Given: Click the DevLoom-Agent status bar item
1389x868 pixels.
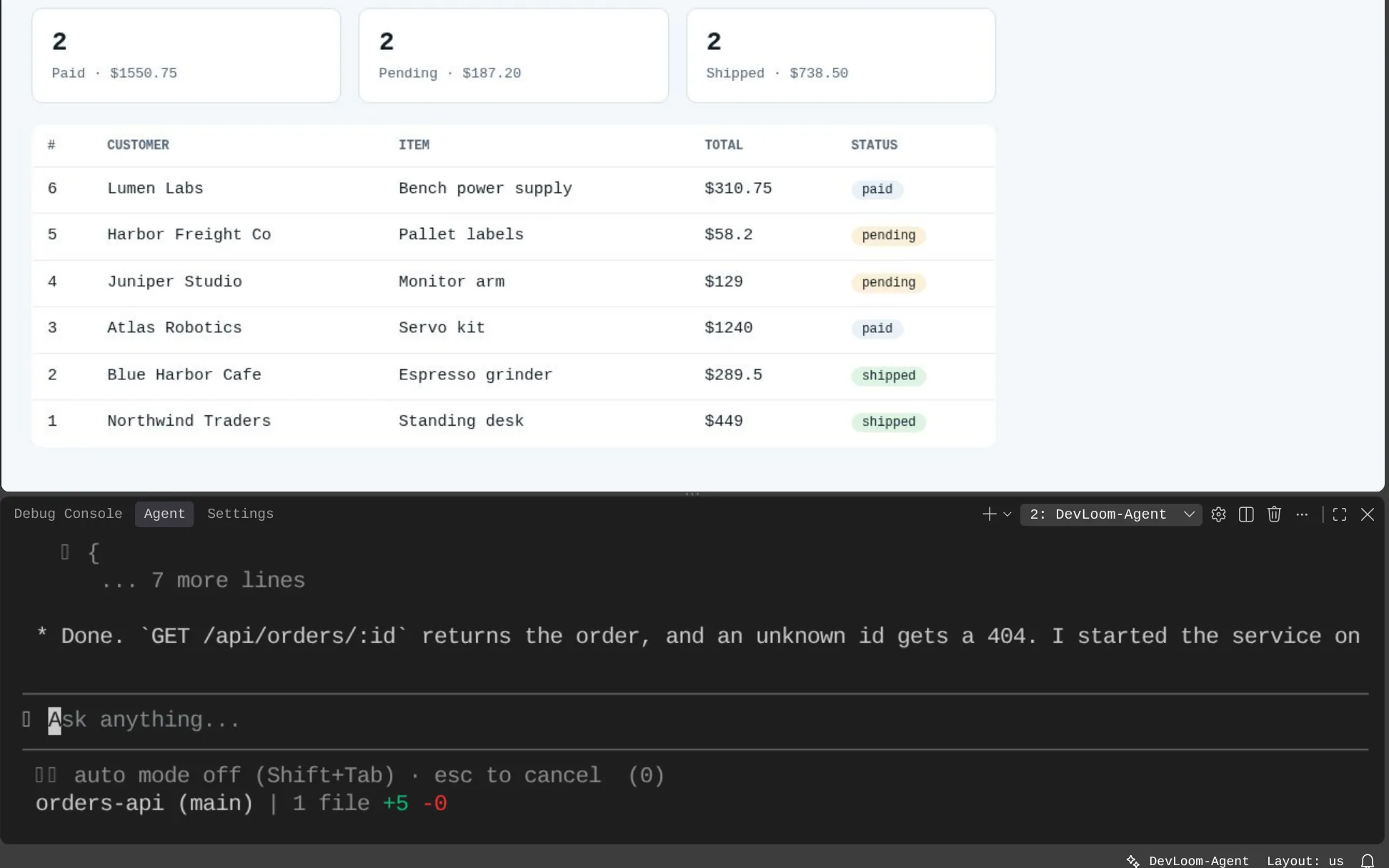Looking at the screenshot, I should pos(1187,861).
